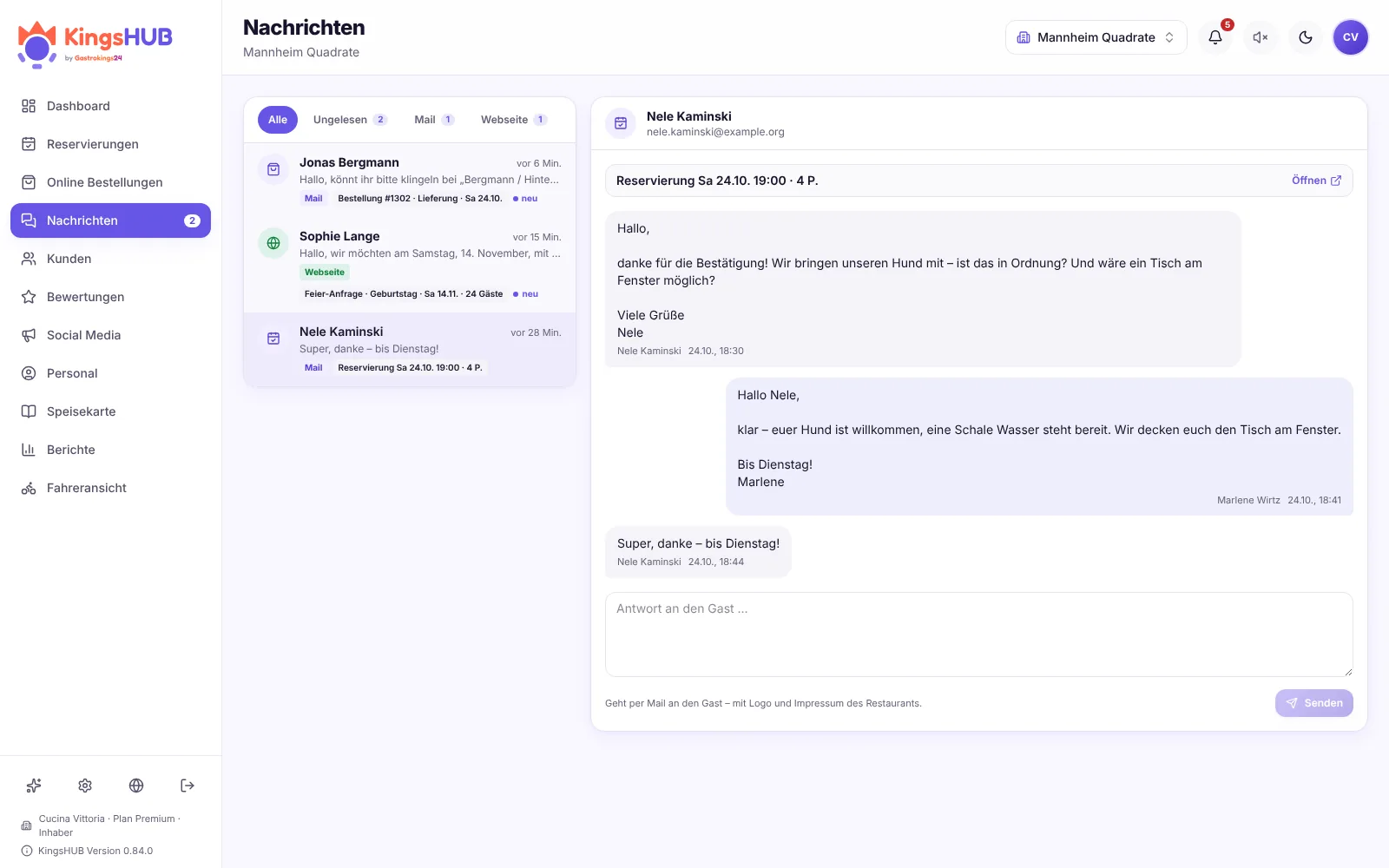The width and height of the screenshot is (1389, 868).
Task: Open the CV user avatar menu
Action: (x=1351, y=37)
